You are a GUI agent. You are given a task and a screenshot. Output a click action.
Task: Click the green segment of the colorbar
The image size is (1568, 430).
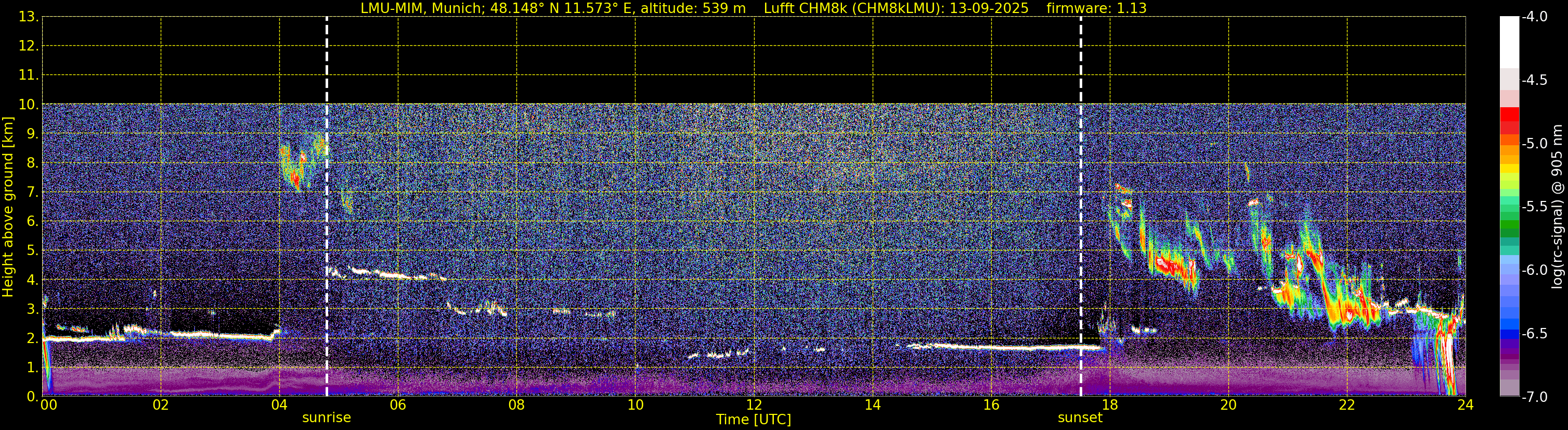[x=1509, y=224]
